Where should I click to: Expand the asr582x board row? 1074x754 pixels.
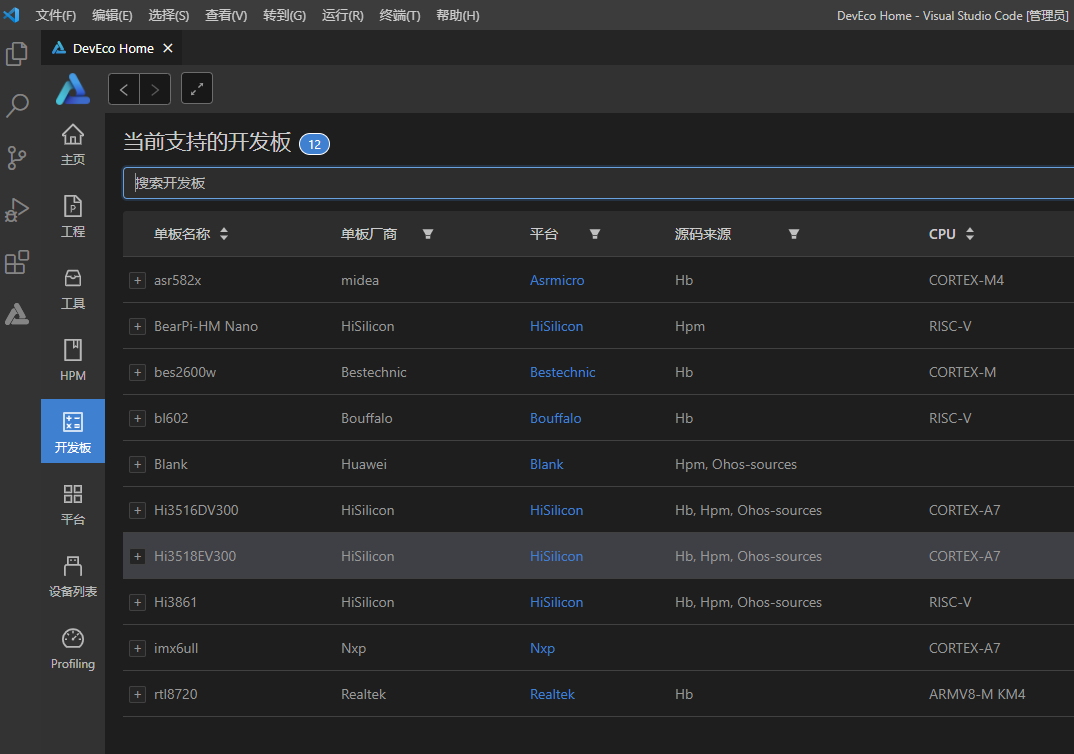pos(138,281)
